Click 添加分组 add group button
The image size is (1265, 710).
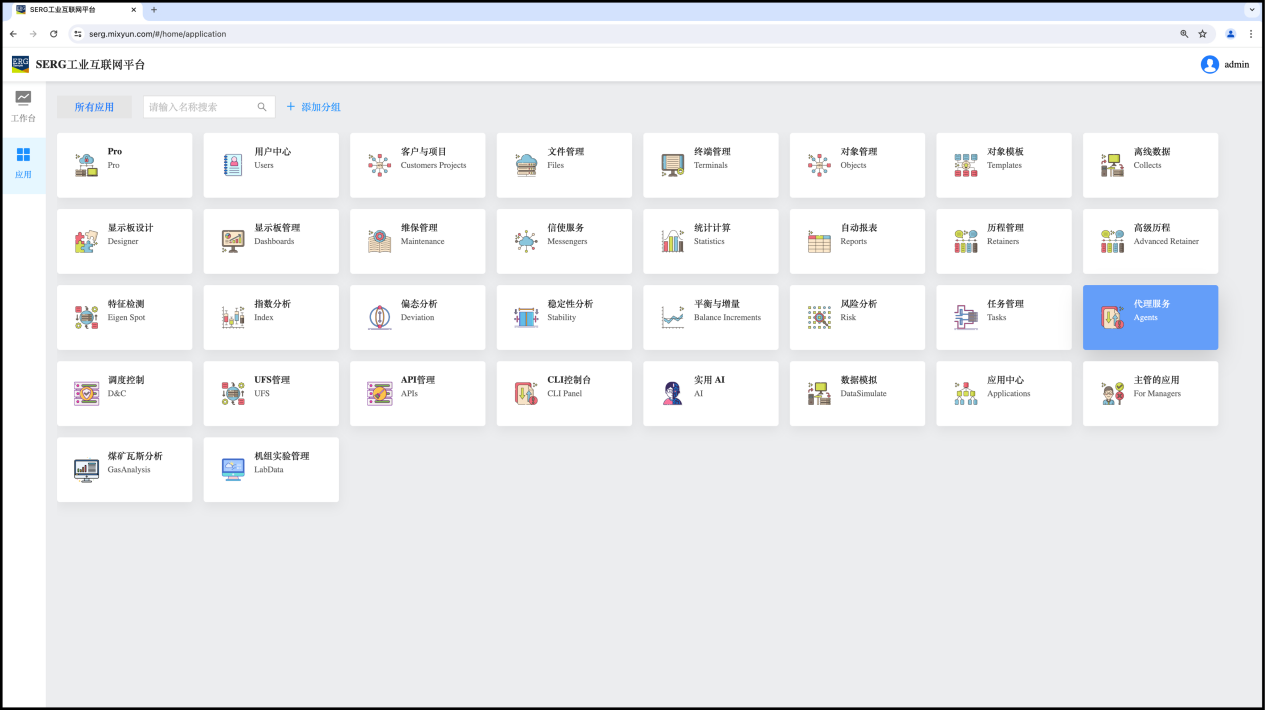coord(313,107)
